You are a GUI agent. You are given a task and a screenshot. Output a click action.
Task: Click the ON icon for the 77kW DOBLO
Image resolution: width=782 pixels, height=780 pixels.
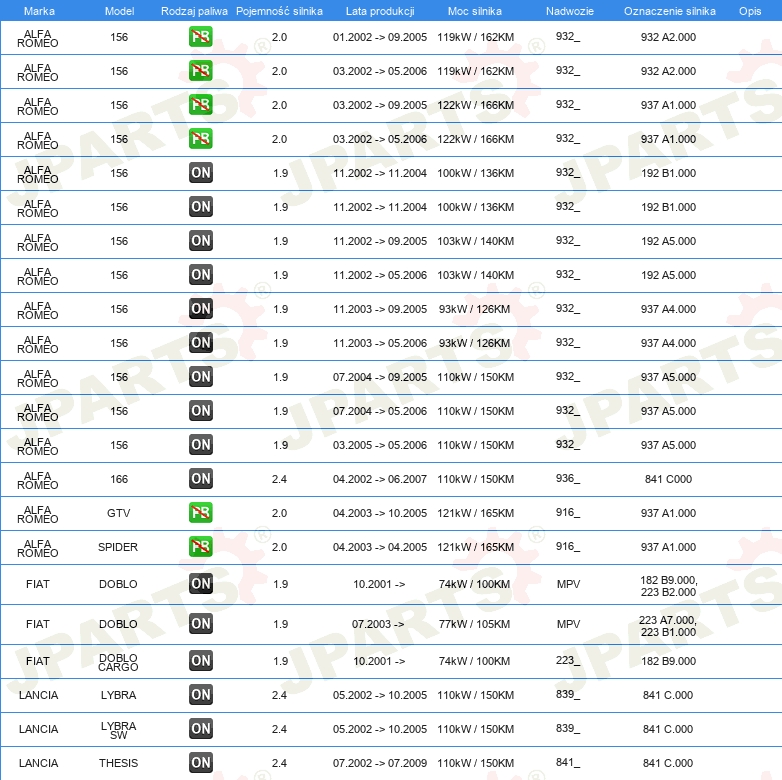201,624
